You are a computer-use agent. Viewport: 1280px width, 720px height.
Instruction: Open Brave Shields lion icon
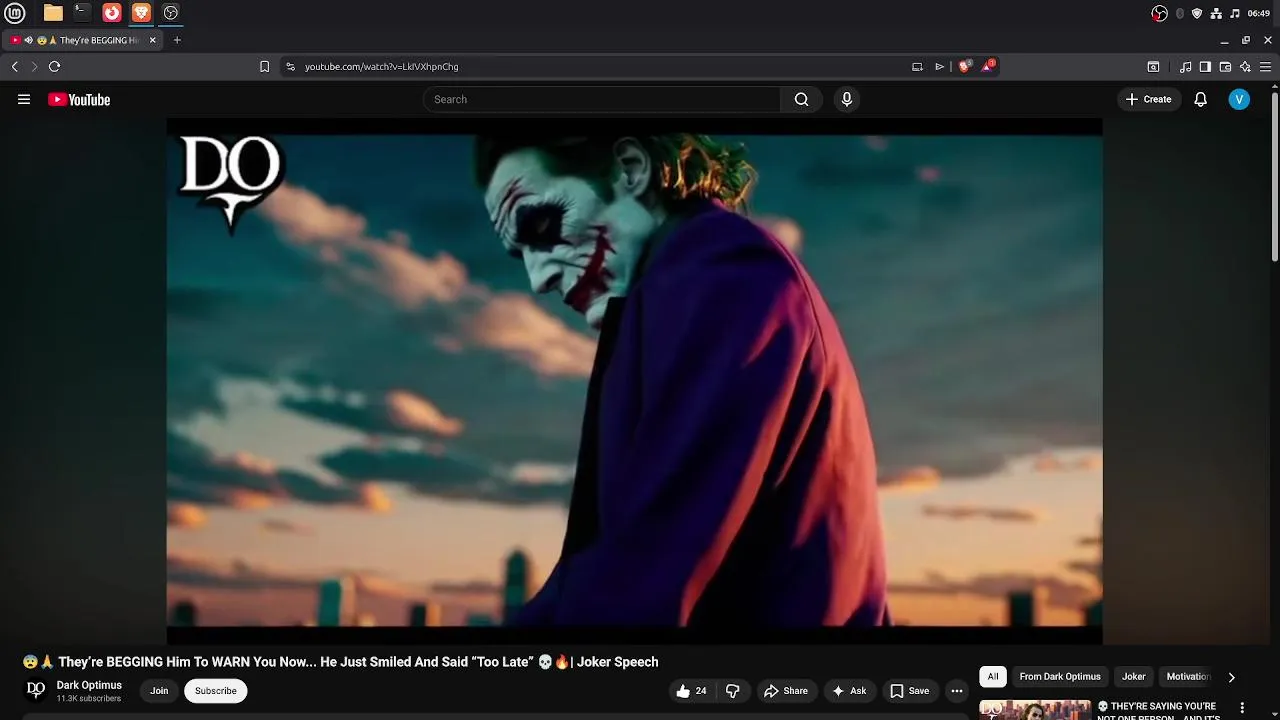964,66
